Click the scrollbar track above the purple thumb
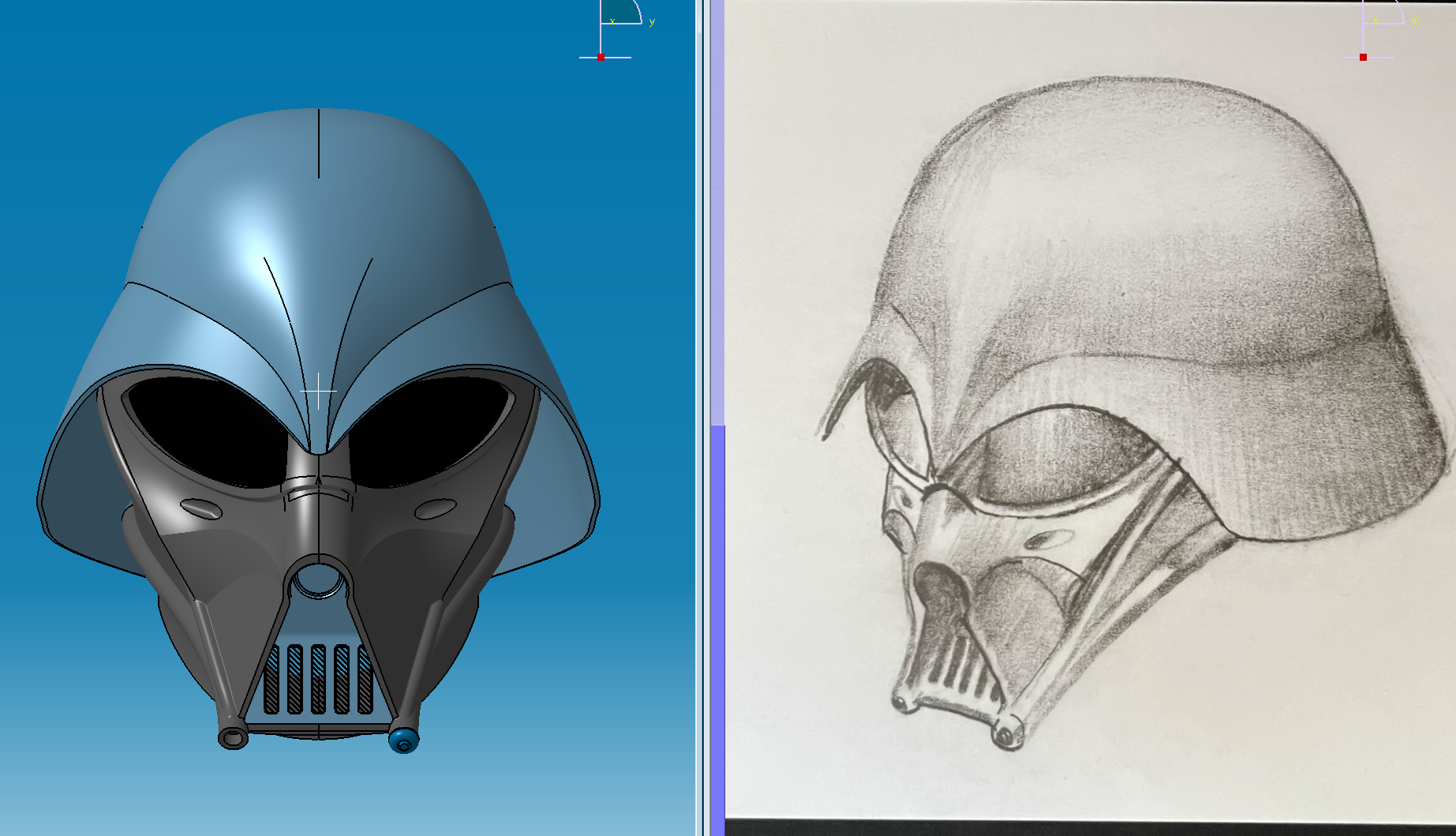 point(718,213)
